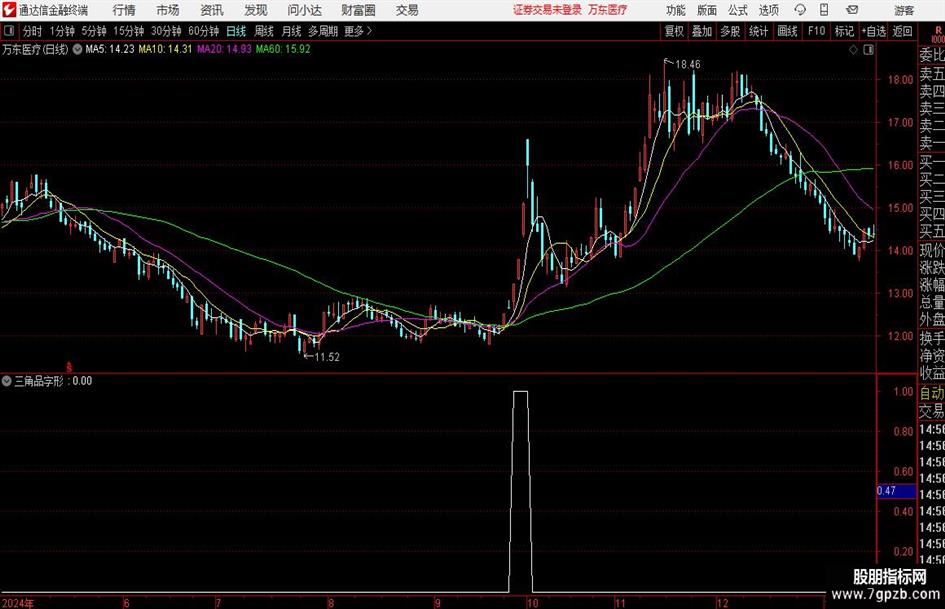Expand the 万东医疗(日线) indicator dropdown arrow
This screenshot has width=945, height=609.
point(78,49)
